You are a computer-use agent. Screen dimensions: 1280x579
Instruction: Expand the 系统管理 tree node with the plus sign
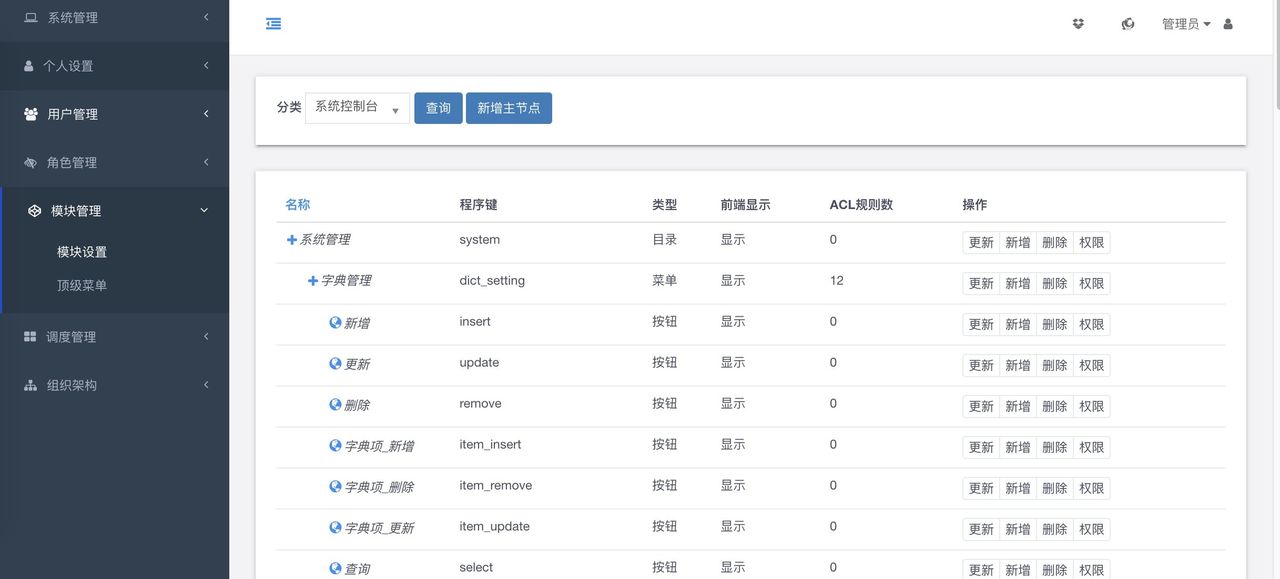(290, 239)
